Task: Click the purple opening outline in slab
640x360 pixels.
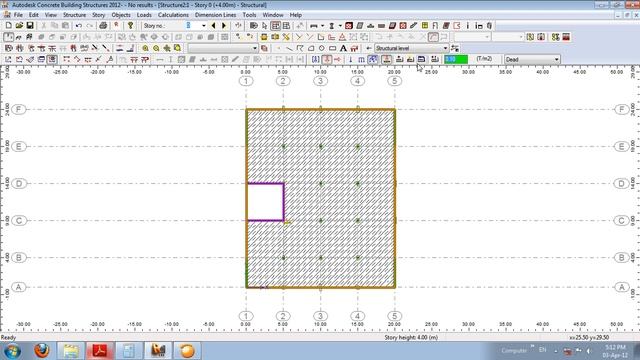Action: pyautogui.click(x=284, y=202)
